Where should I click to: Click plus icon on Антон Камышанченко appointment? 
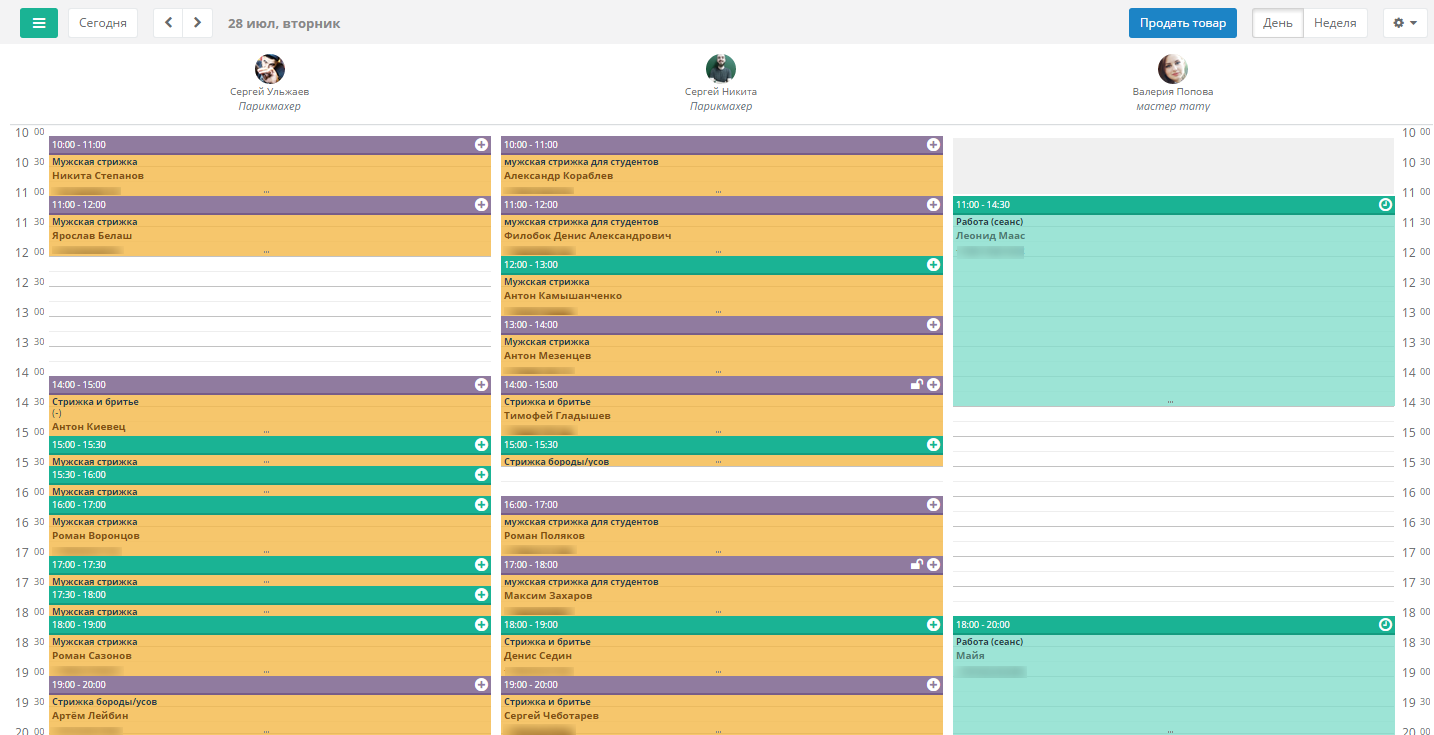[x=933, y=265]
